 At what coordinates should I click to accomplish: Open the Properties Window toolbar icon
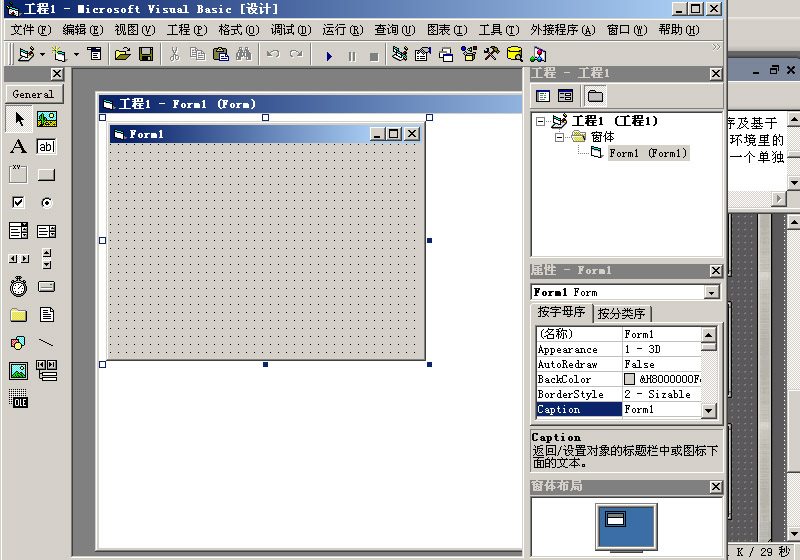pyautogui.click(x=423, y=54)
